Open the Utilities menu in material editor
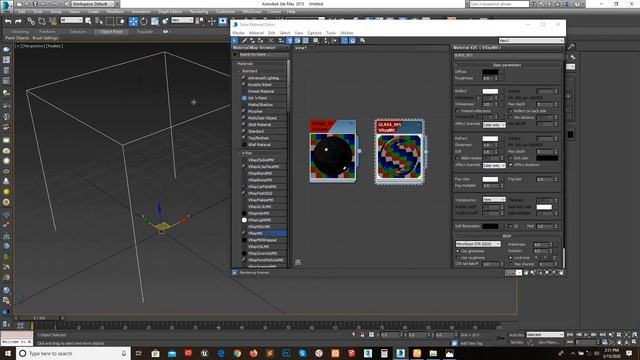The width and height of the screenshot is (640, 360). point(347,33)
